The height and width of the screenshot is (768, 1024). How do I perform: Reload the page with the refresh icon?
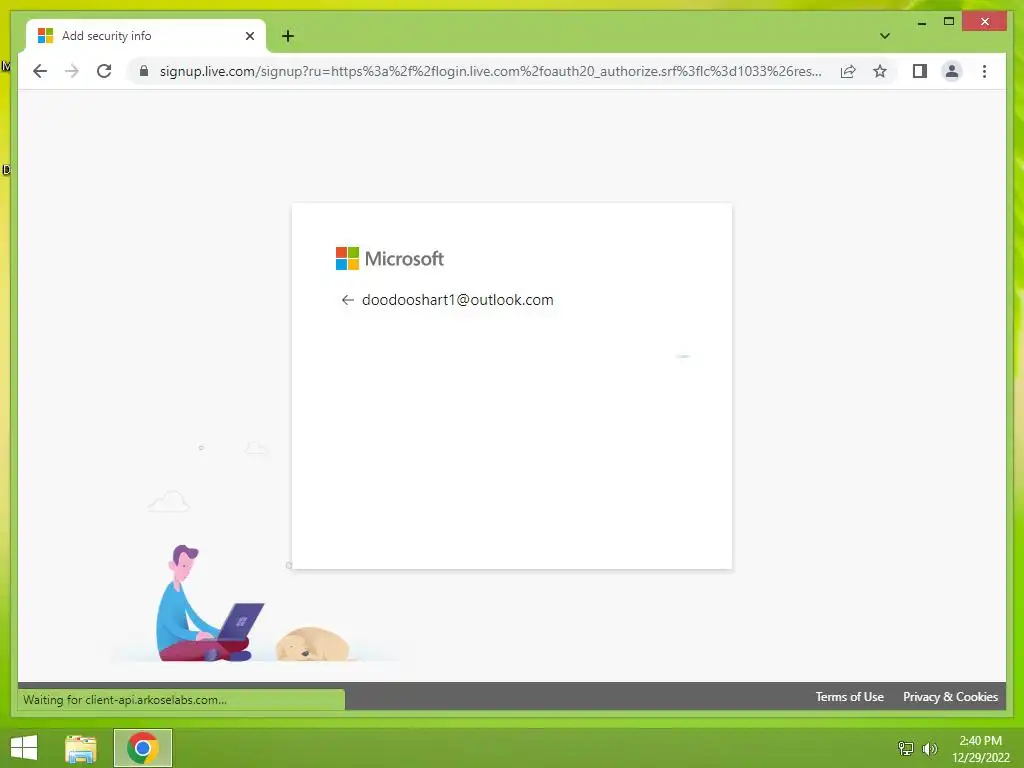coord(104,71)
